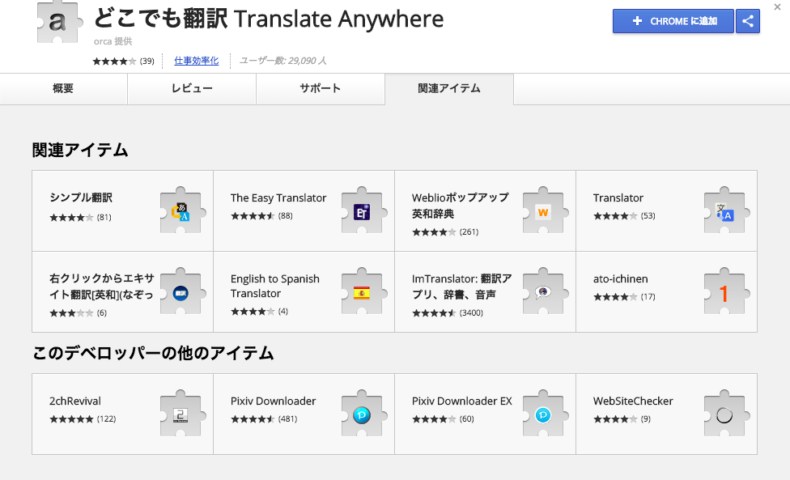Click the このデベロッパーの他のアイテム heading
790x480 pixels.
pos(153,353)
